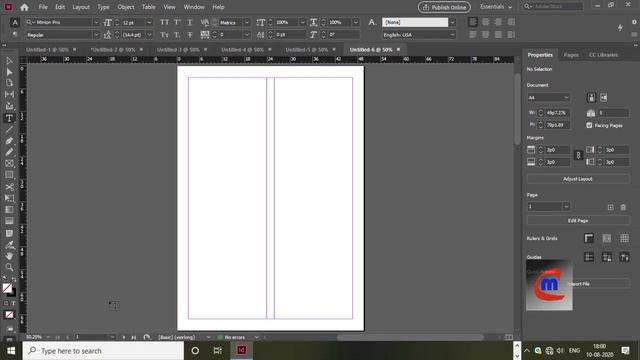Set landscape page orientation
The width and height of the screenshot is (640, 360).
tap(603, 98)
